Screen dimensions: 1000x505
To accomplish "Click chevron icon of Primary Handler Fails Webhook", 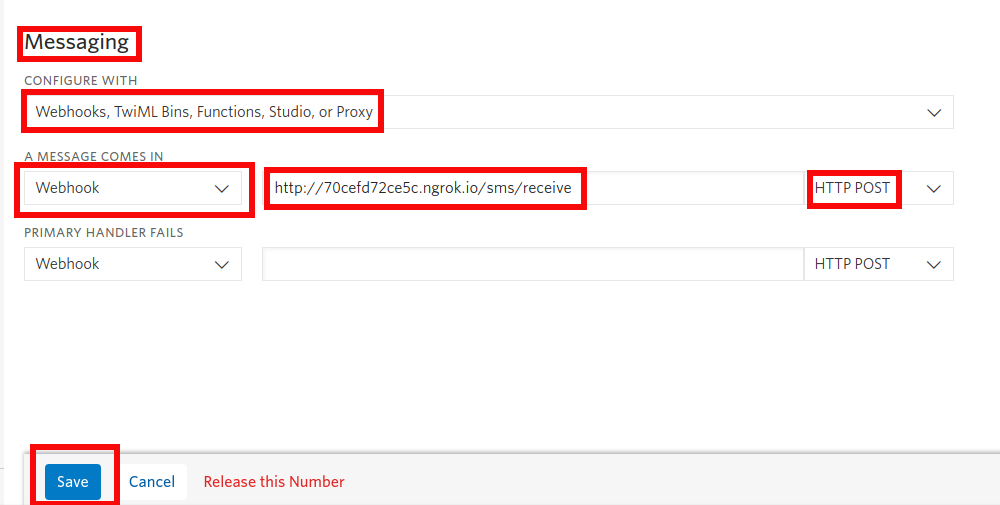I will click(x=222, y=264).
